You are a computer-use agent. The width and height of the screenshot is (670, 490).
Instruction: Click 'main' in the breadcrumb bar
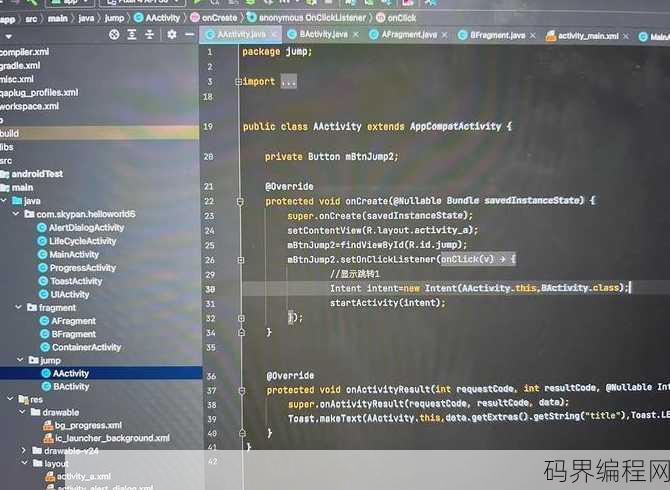click(x=58, y=18)
